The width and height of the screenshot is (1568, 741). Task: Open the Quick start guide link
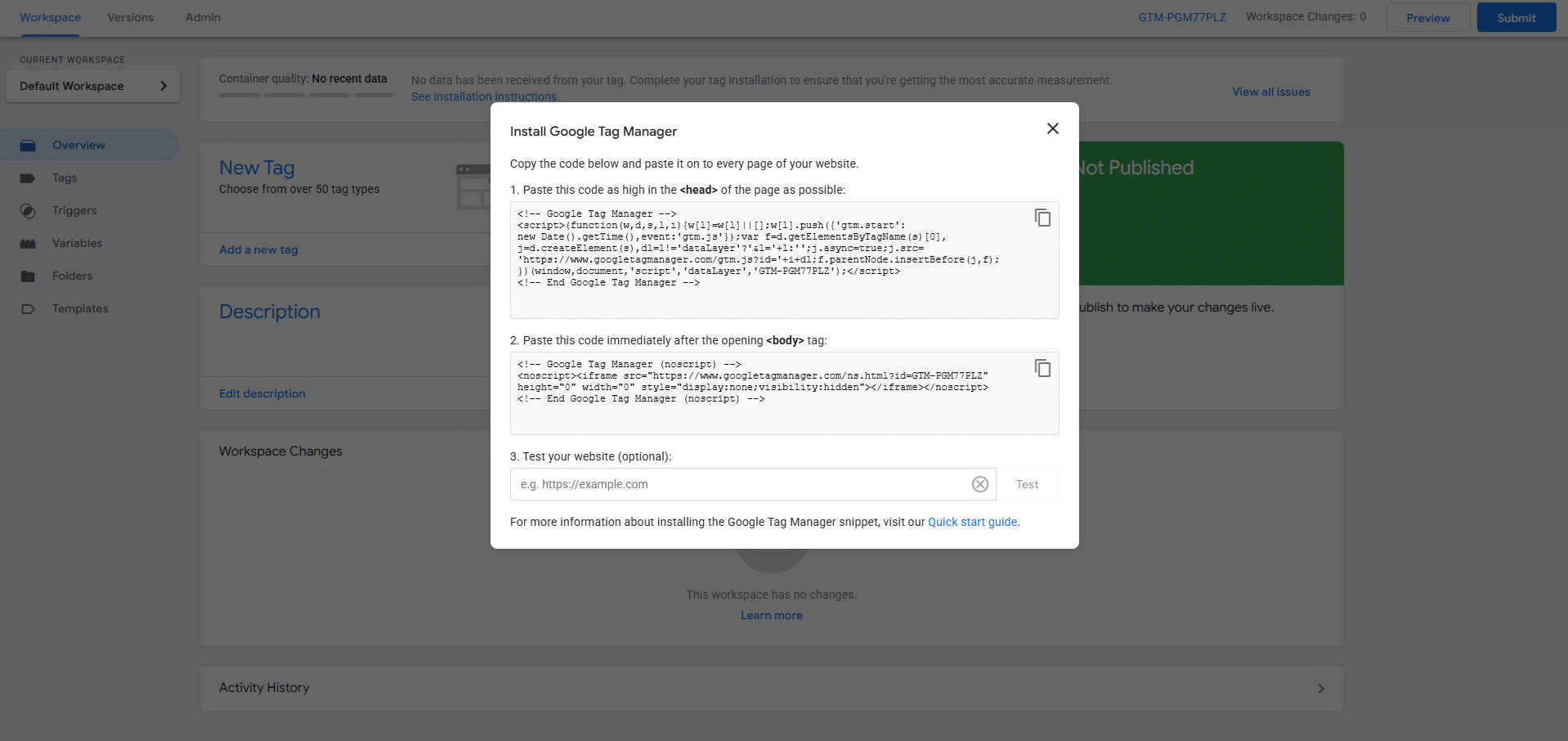click(x=972, y=522)
